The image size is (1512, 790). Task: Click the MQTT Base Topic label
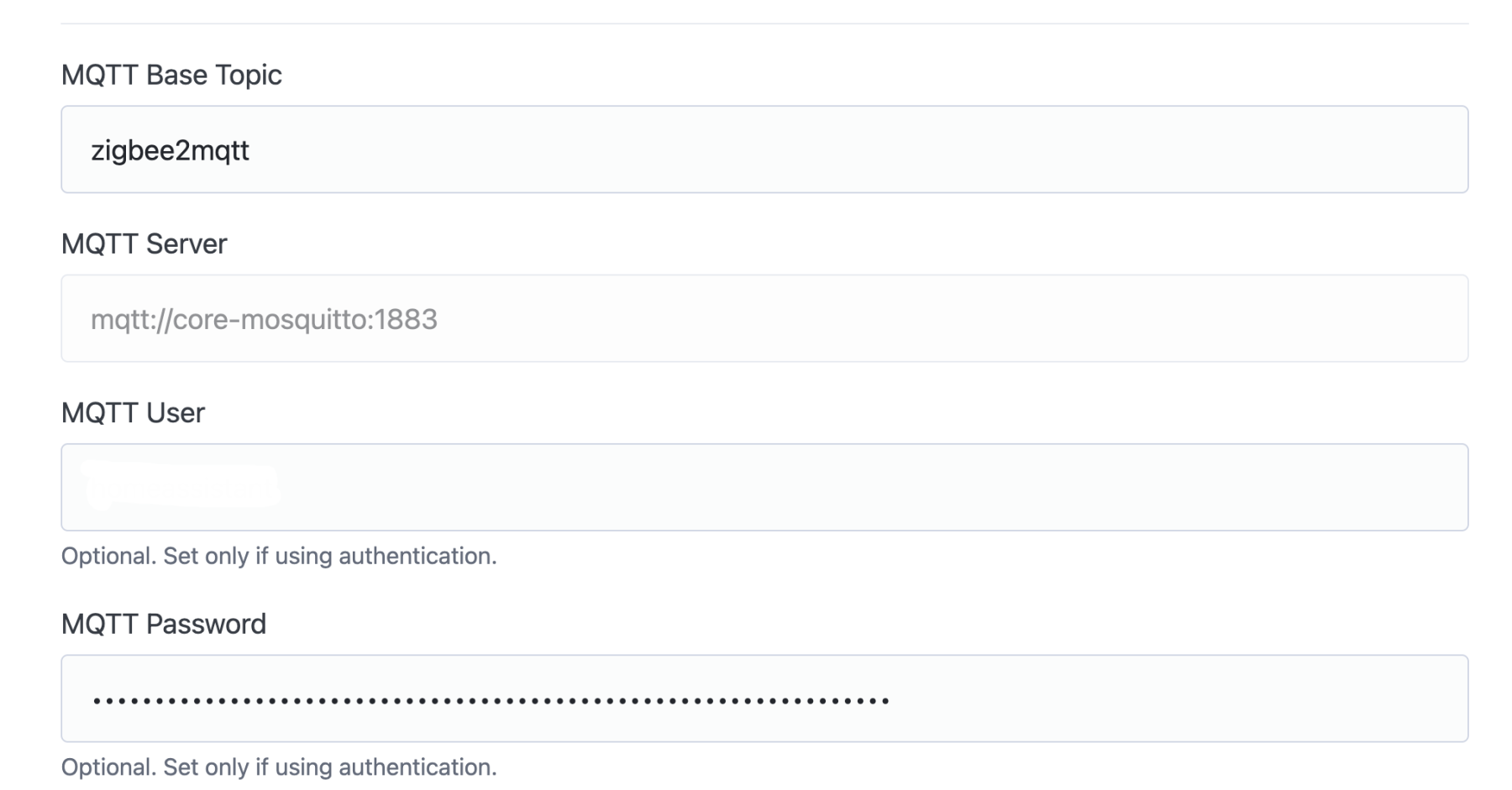pos(171,75)
